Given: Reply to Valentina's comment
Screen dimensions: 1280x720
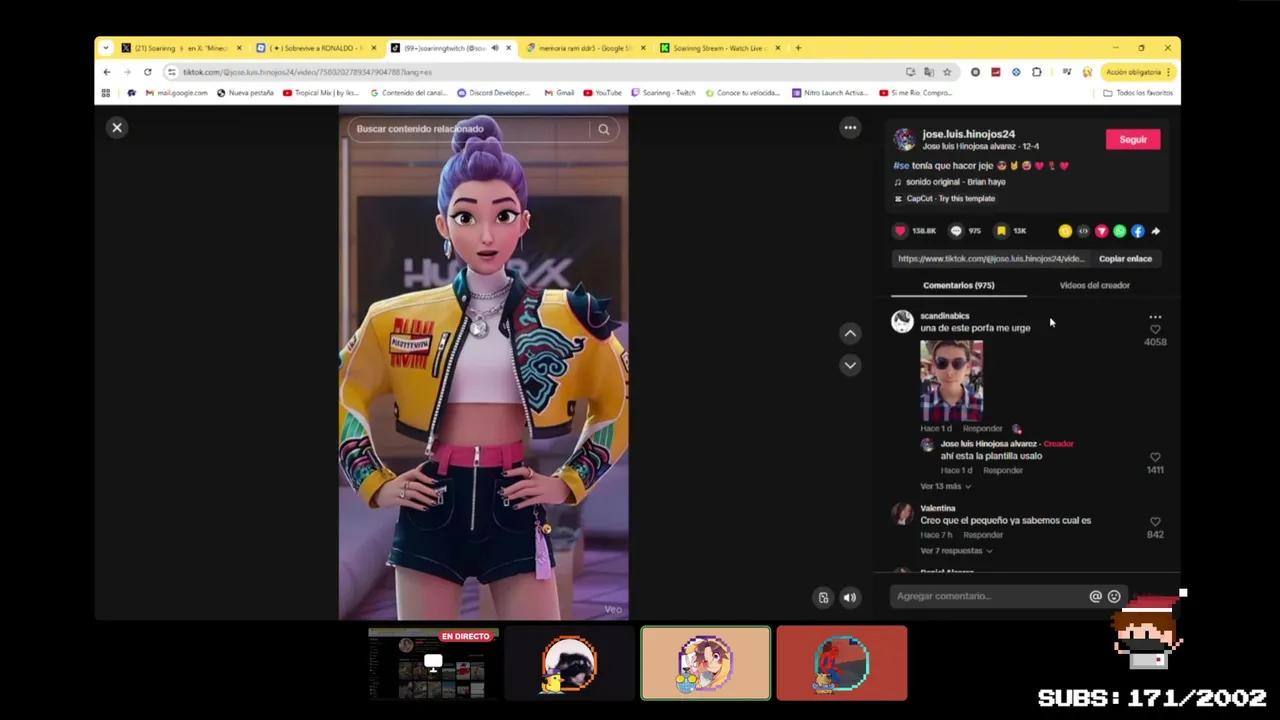Looking at the screenshot, I should 982,535.
